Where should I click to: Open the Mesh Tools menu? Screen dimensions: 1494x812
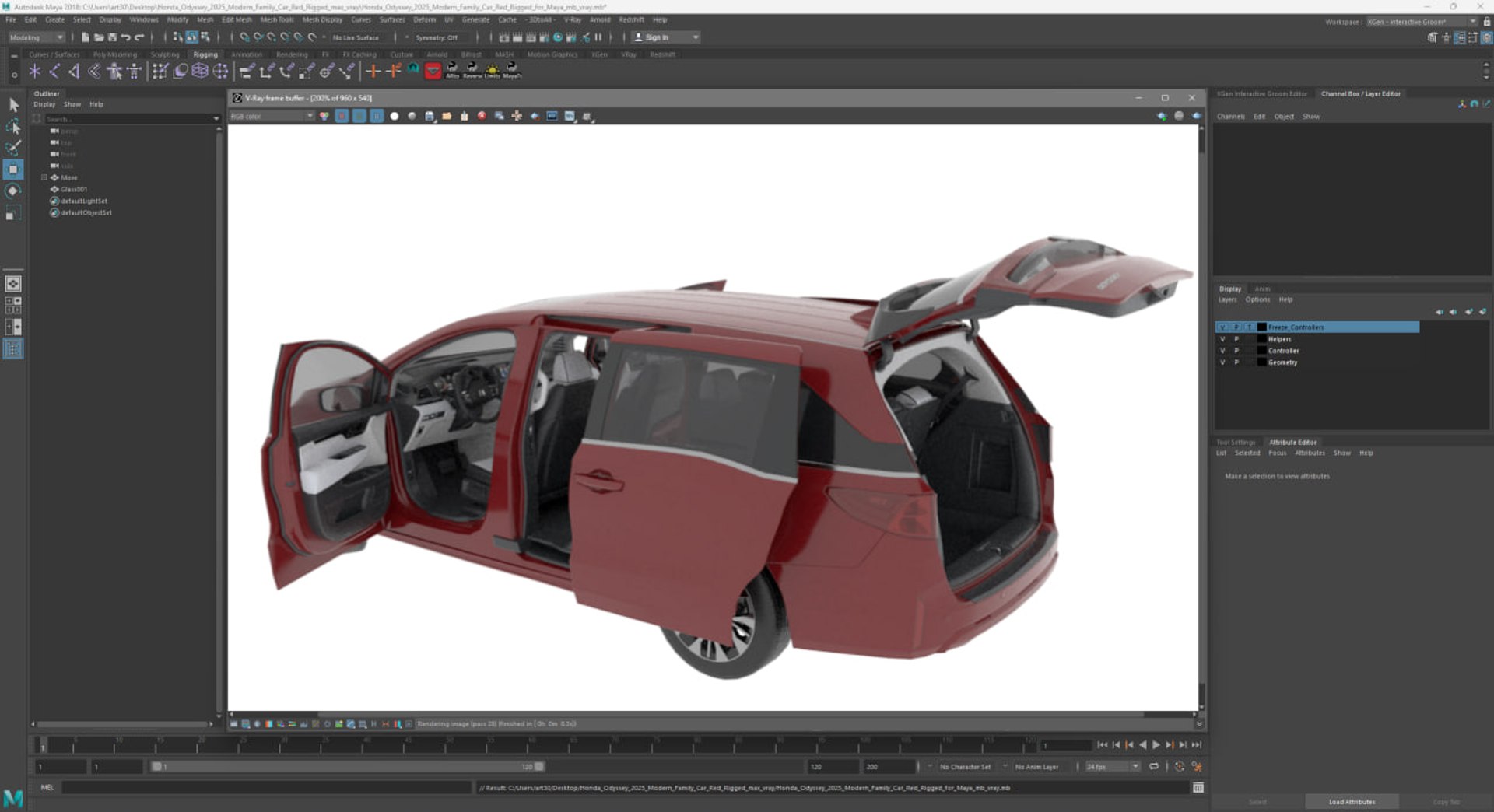(276, 19)
